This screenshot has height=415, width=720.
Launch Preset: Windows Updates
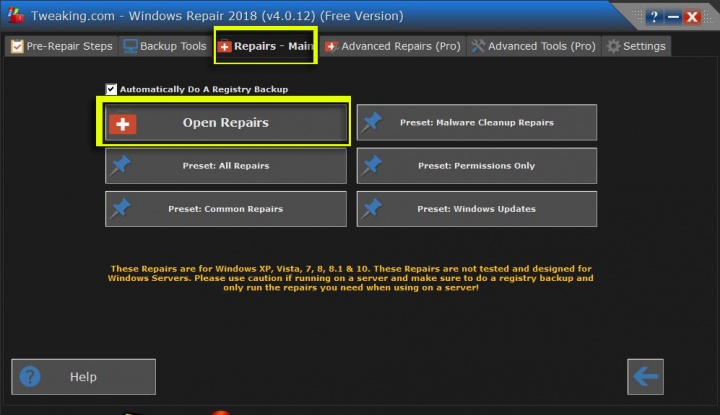[x=477, y=209]
